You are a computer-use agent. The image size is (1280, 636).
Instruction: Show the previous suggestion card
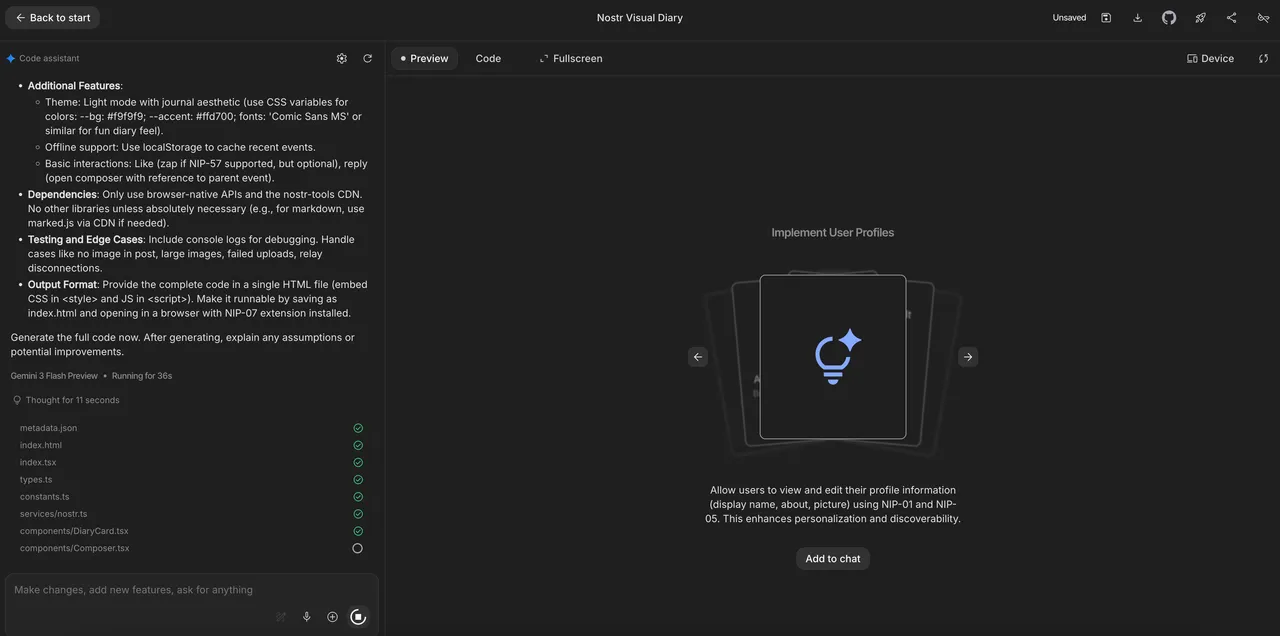click(x=698, y=357)
